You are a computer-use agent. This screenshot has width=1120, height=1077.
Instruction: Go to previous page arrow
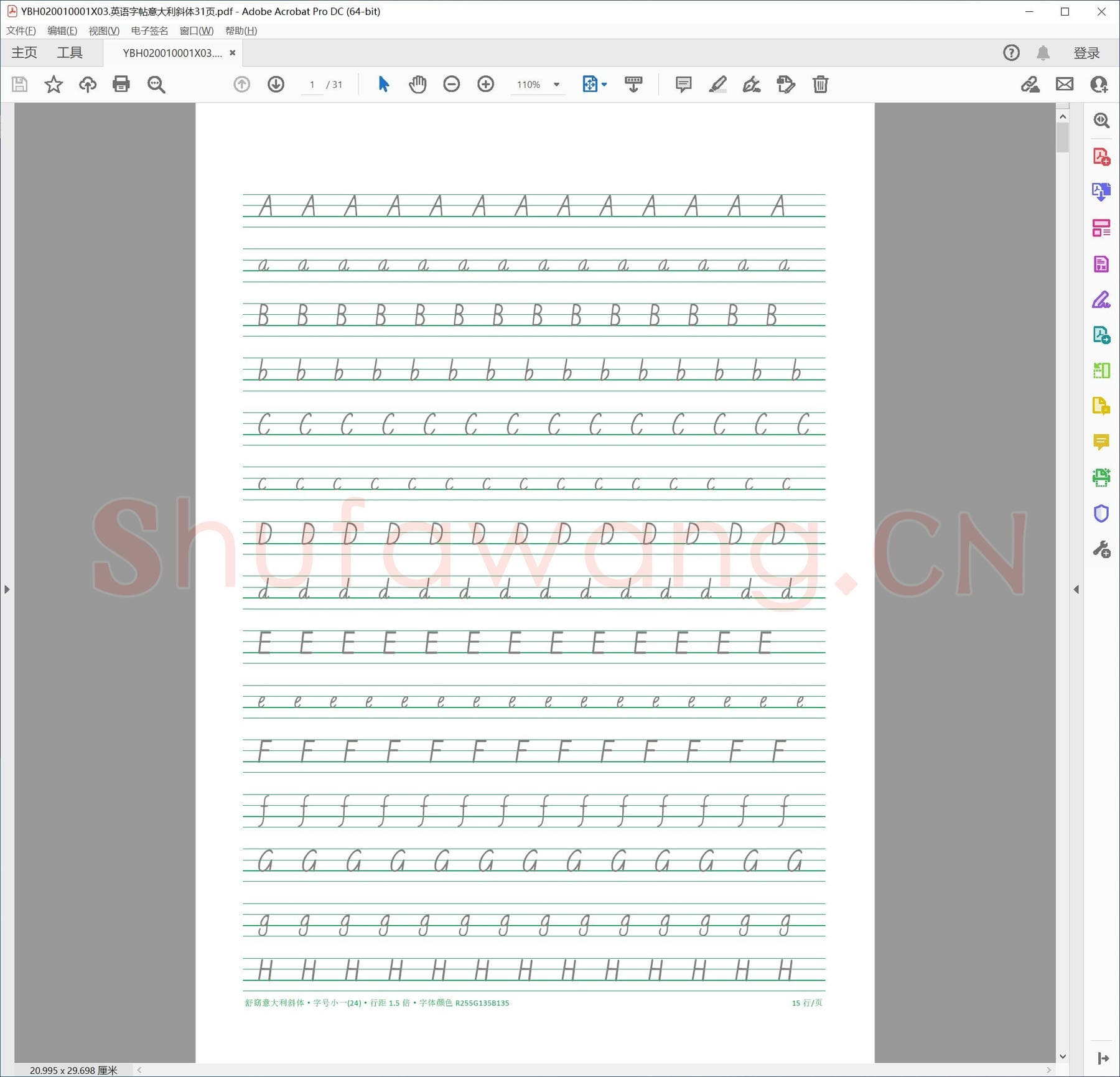(242, 84)
